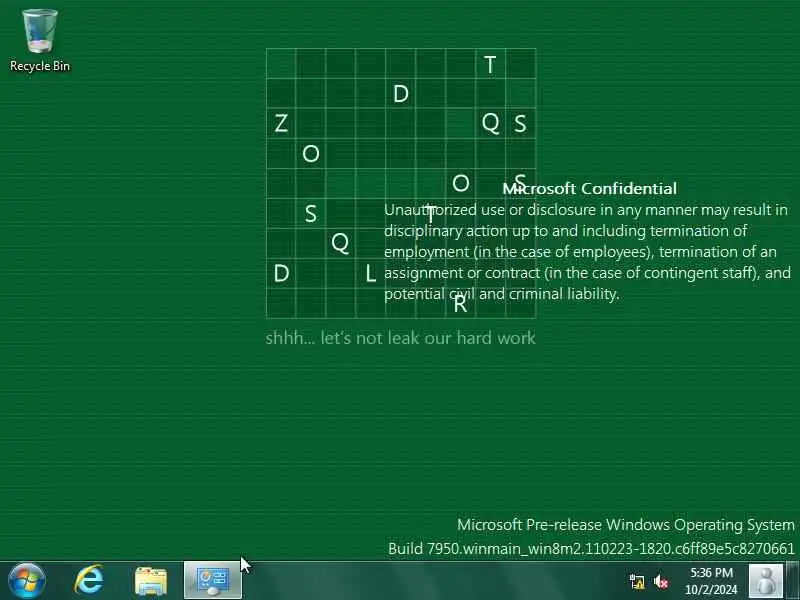The height and width of the screenshot is (600, 800).
Task: Click the date 10/2/2024 in the tray
Action: 711,590
